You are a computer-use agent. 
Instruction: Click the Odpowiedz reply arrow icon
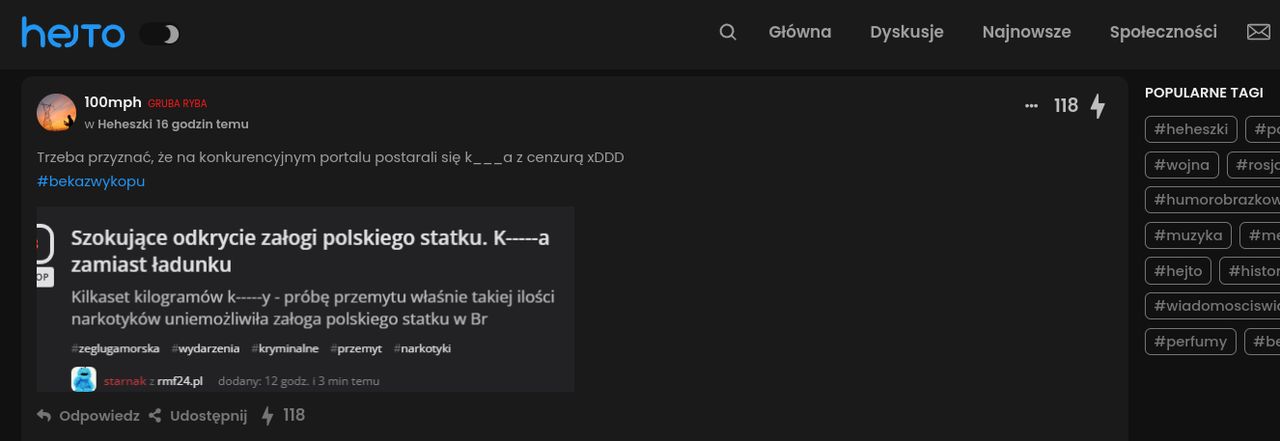click(x=44, y=415)
